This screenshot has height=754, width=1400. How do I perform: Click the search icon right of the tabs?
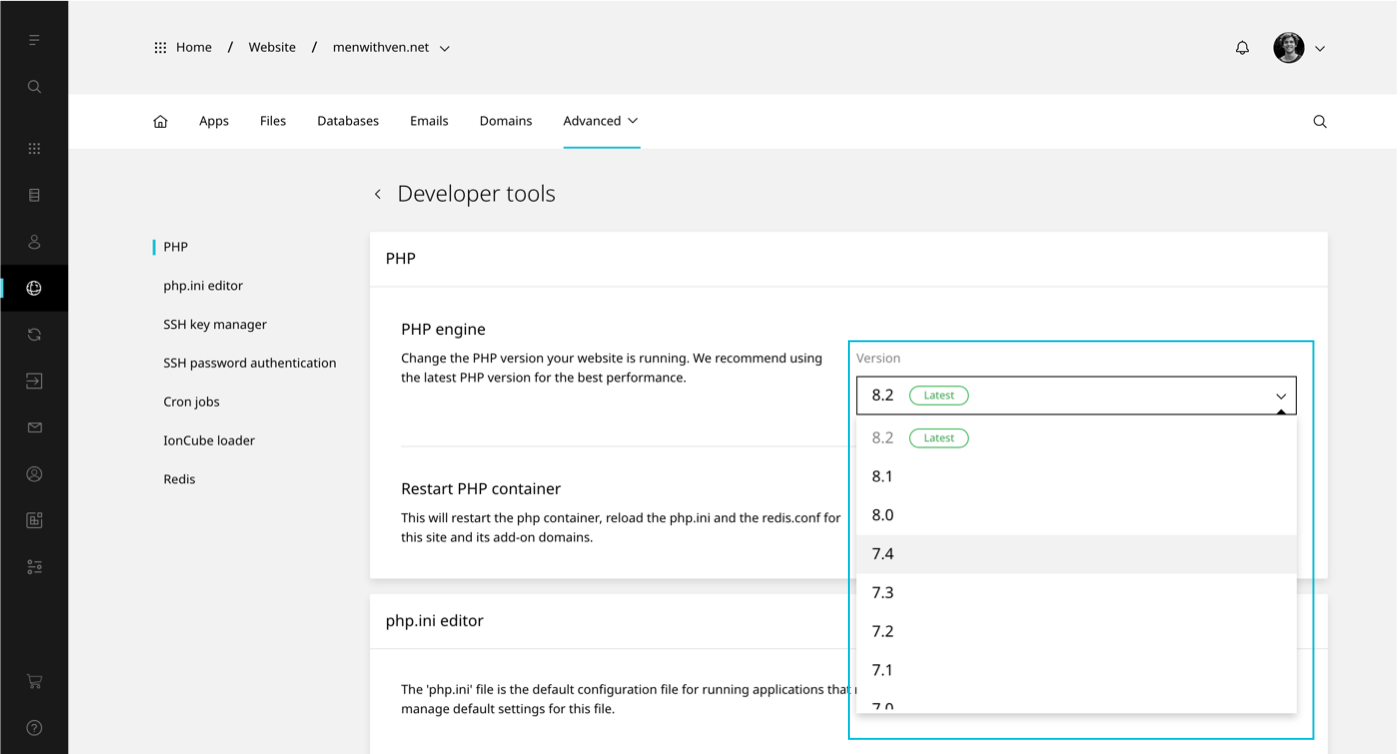(1320, 121)
